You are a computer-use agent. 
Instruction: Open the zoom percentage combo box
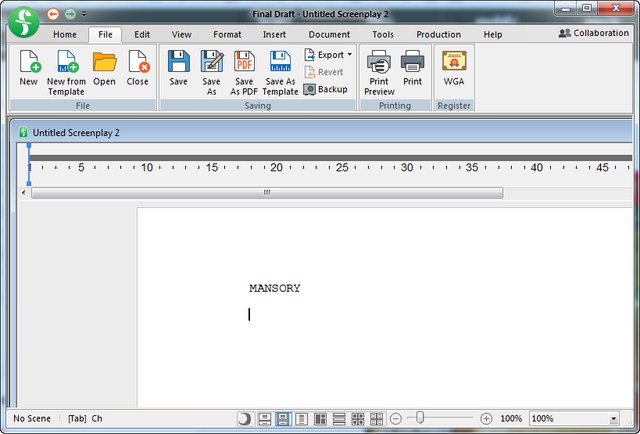pos(613,418)
